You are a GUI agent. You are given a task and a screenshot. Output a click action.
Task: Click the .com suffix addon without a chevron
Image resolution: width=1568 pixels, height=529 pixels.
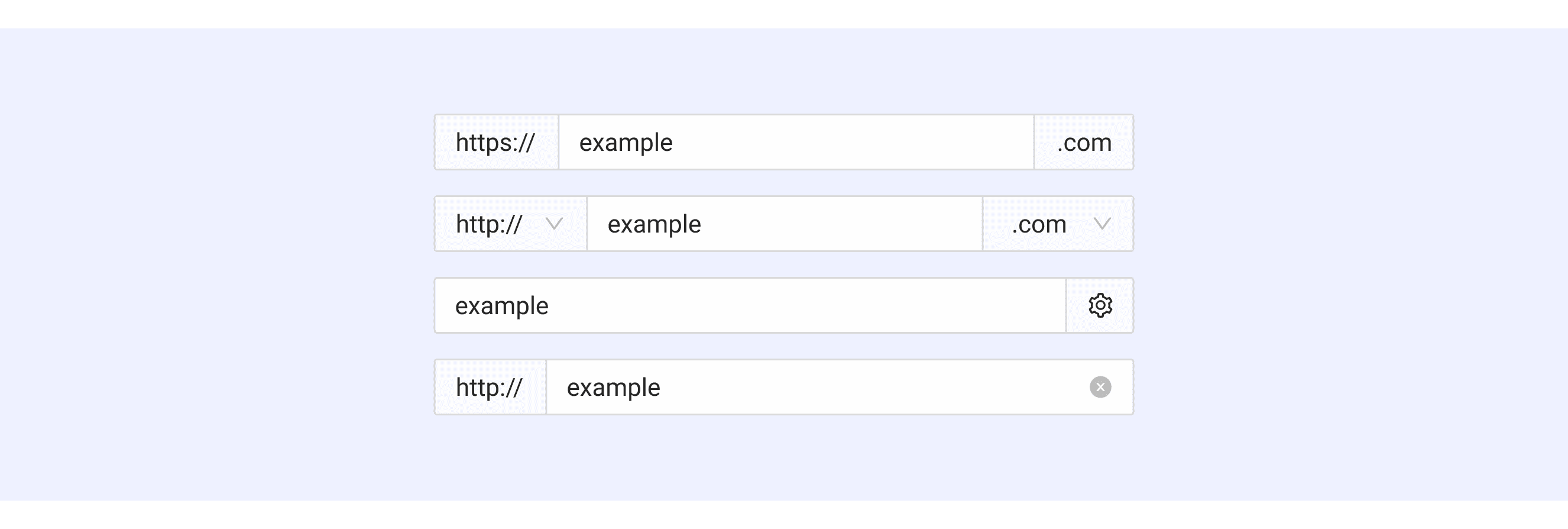coord(1084,142)
